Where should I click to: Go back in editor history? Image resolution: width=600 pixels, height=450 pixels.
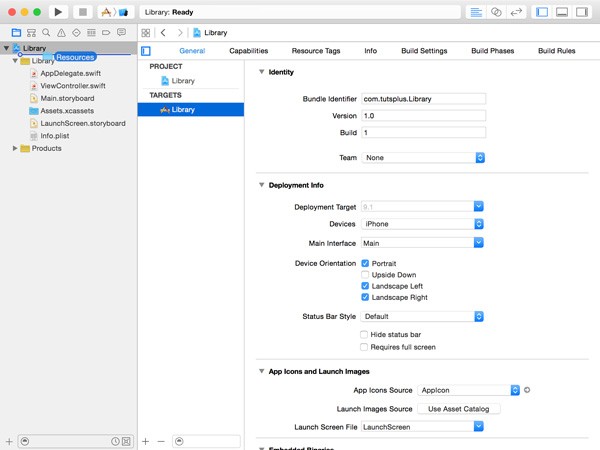tap(163, 33)
